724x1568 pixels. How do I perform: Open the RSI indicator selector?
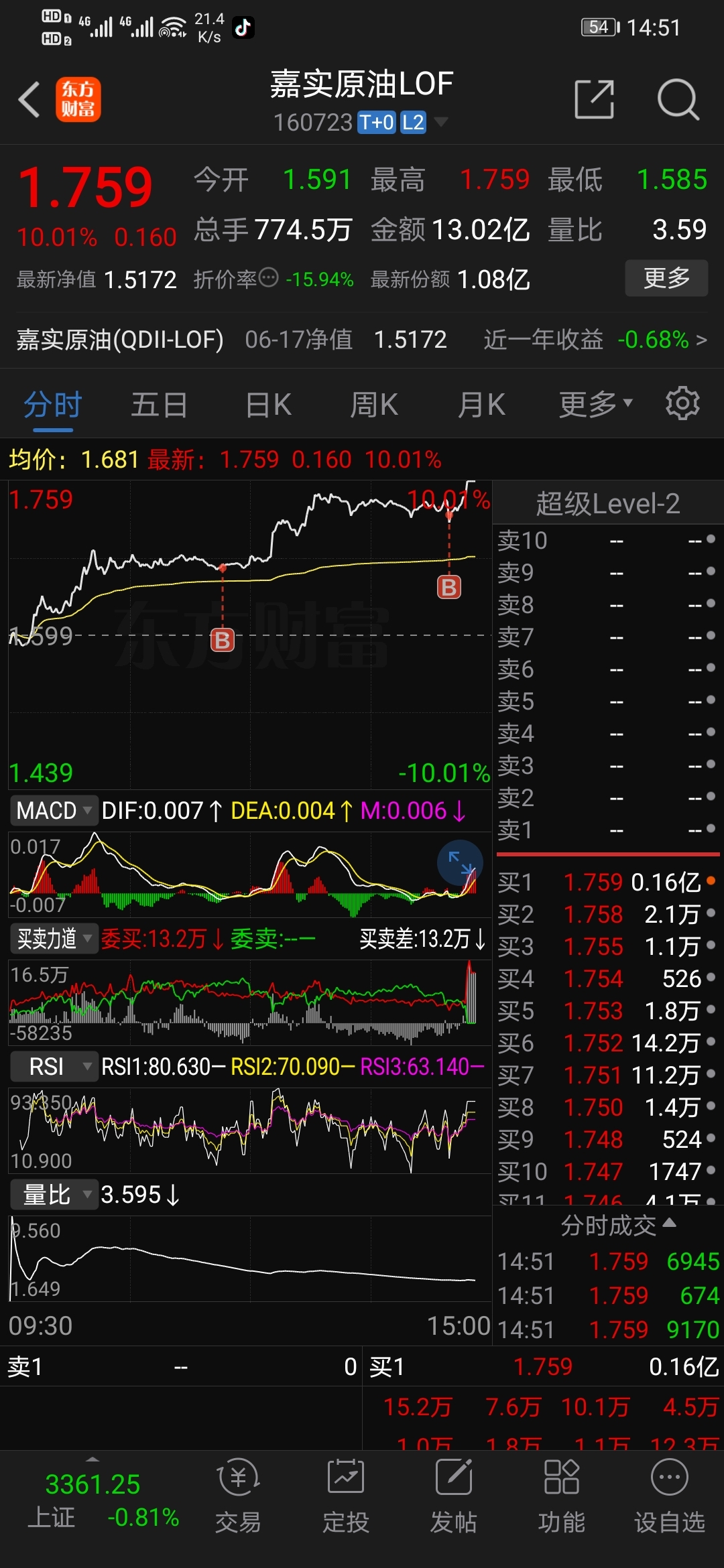54,1066
